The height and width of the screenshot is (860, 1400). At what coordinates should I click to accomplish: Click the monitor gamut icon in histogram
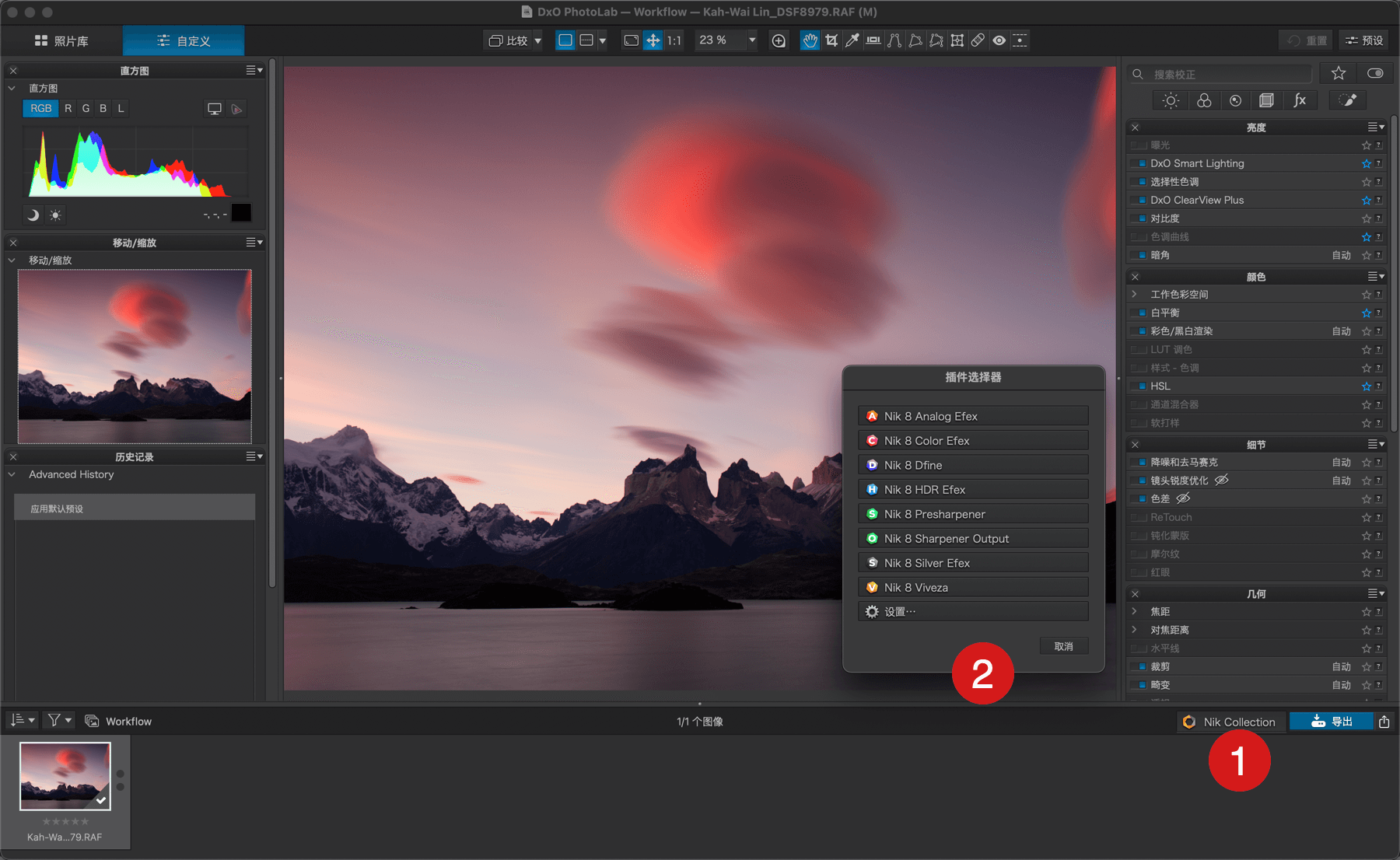pyautogui.click(x=215, y=109)
